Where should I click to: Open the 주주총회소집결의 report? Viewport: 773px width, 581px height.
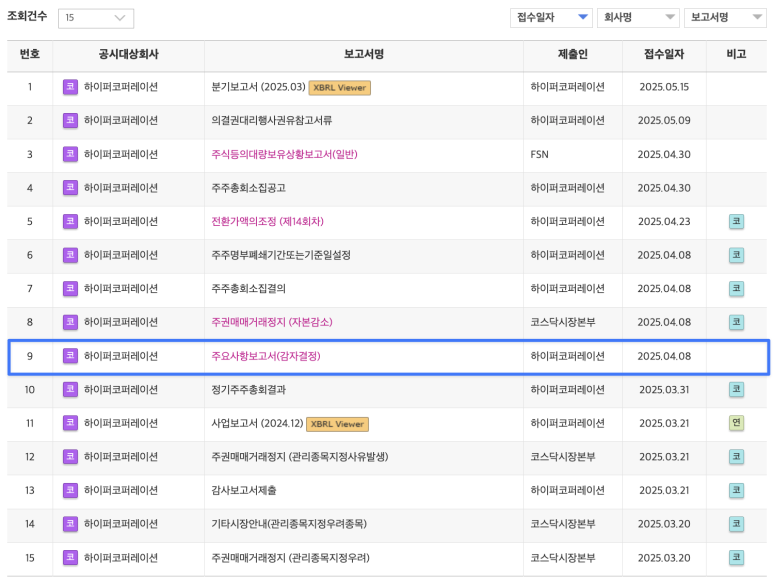(x=248, y=289)
